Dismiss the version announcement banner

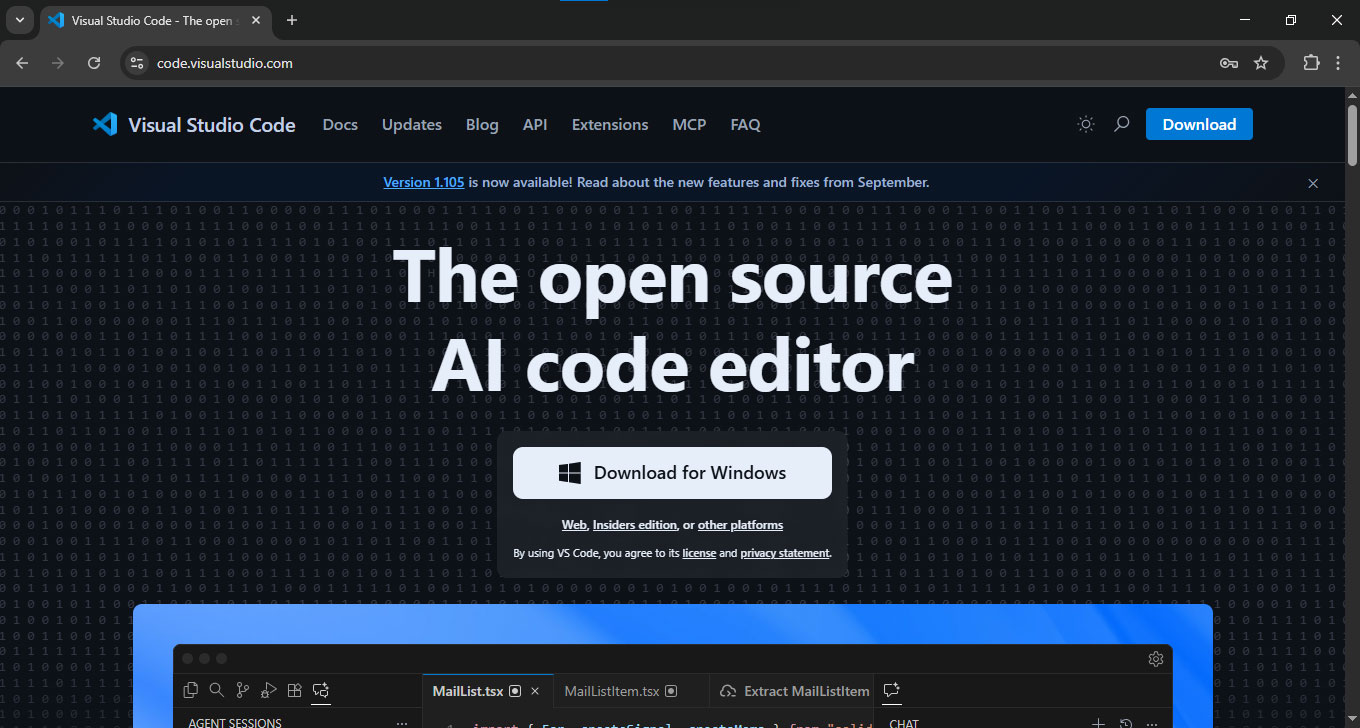[x=1313, y=183]
